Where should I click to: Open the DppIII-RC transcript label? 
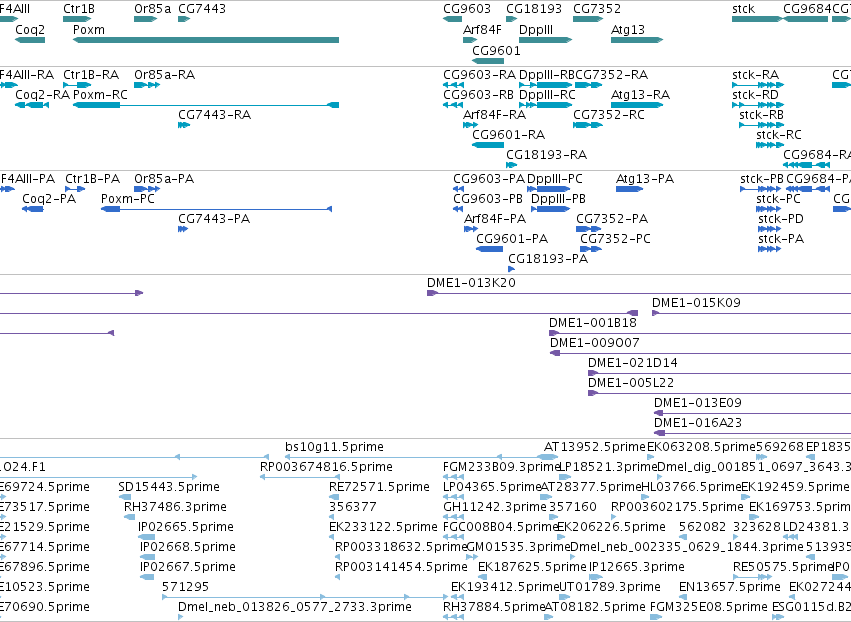547,95
